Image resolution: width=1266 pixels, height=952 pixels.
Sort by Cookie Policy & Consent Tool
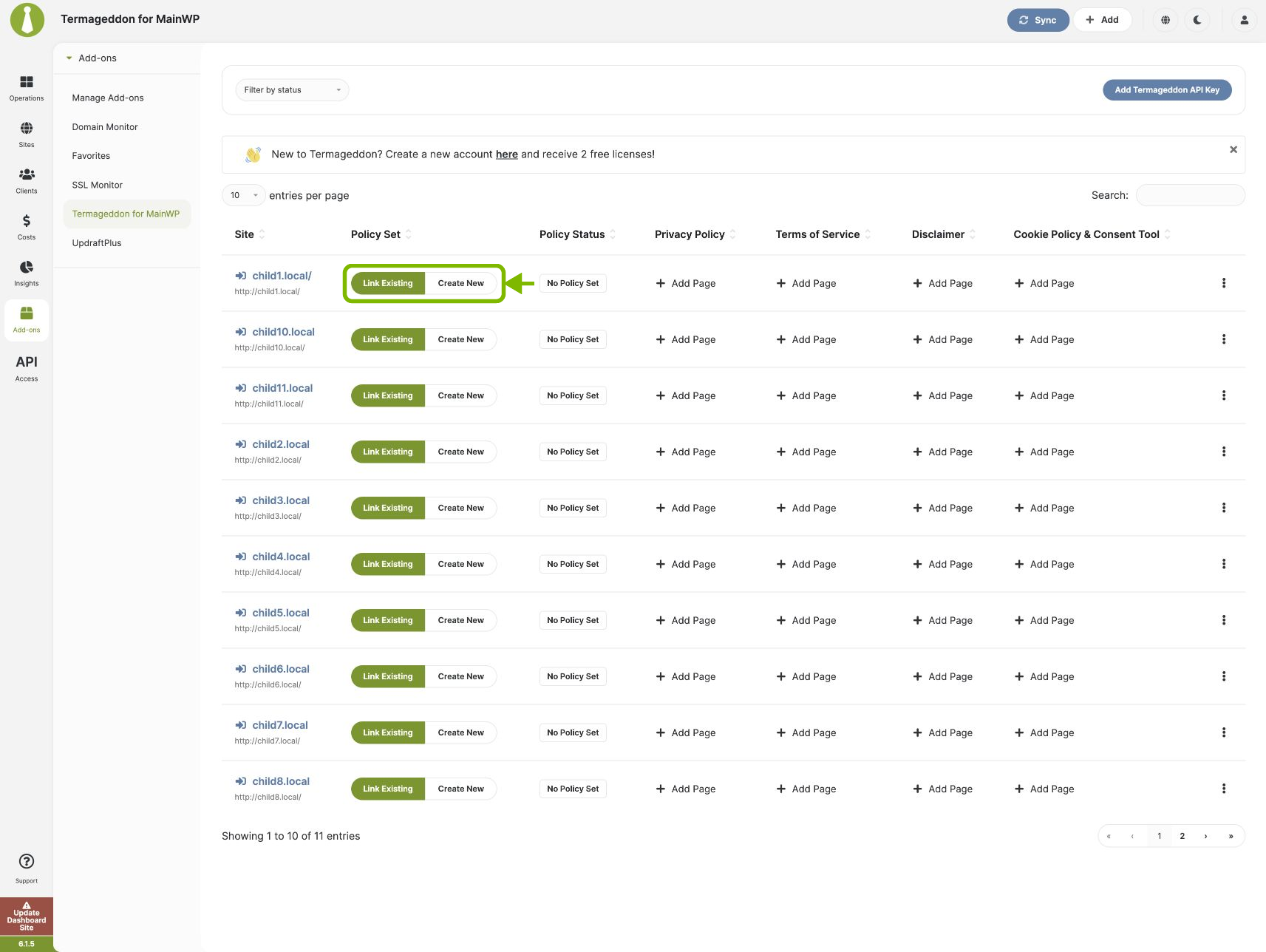1092,234
